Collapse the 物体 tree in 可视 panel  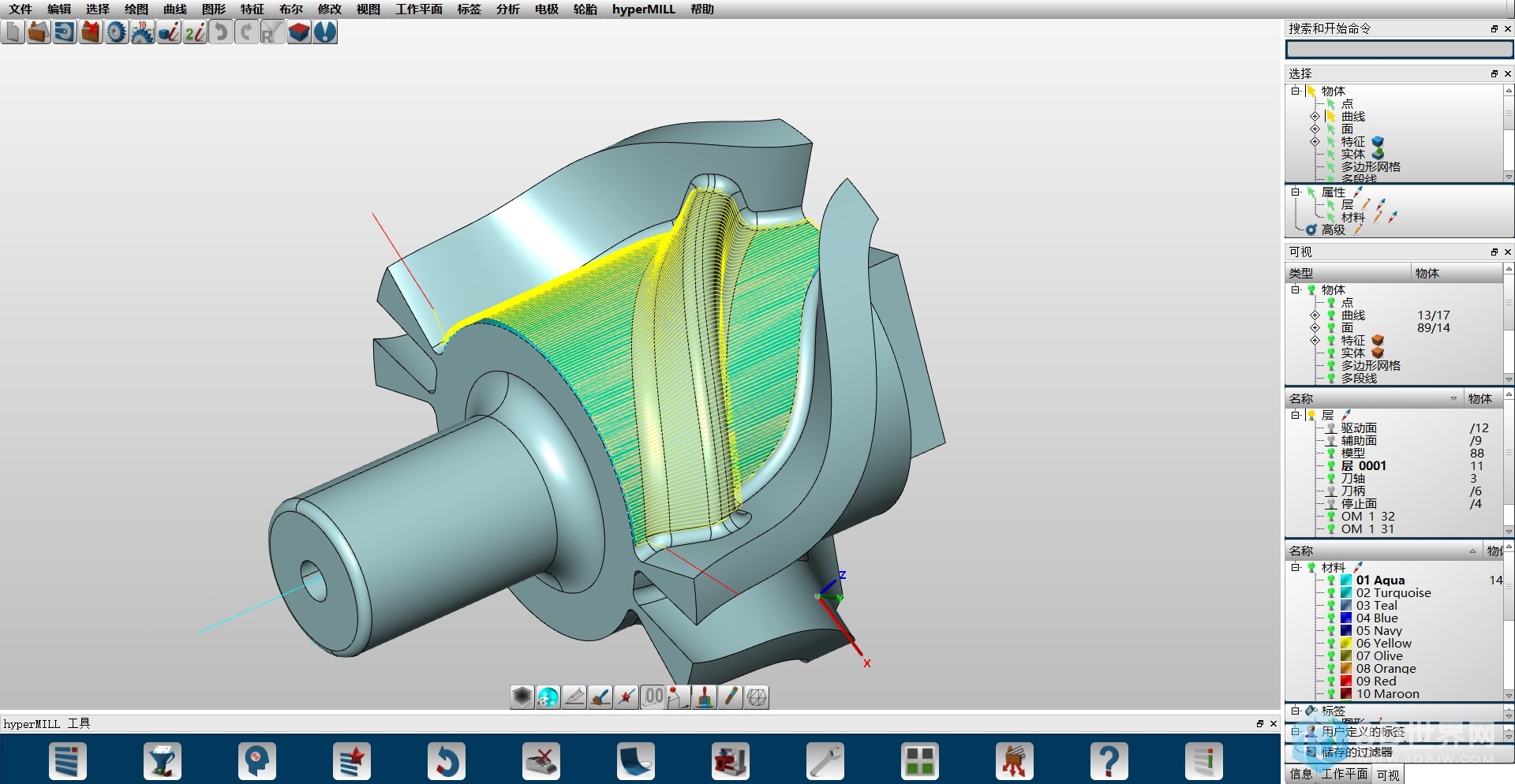1296,290
